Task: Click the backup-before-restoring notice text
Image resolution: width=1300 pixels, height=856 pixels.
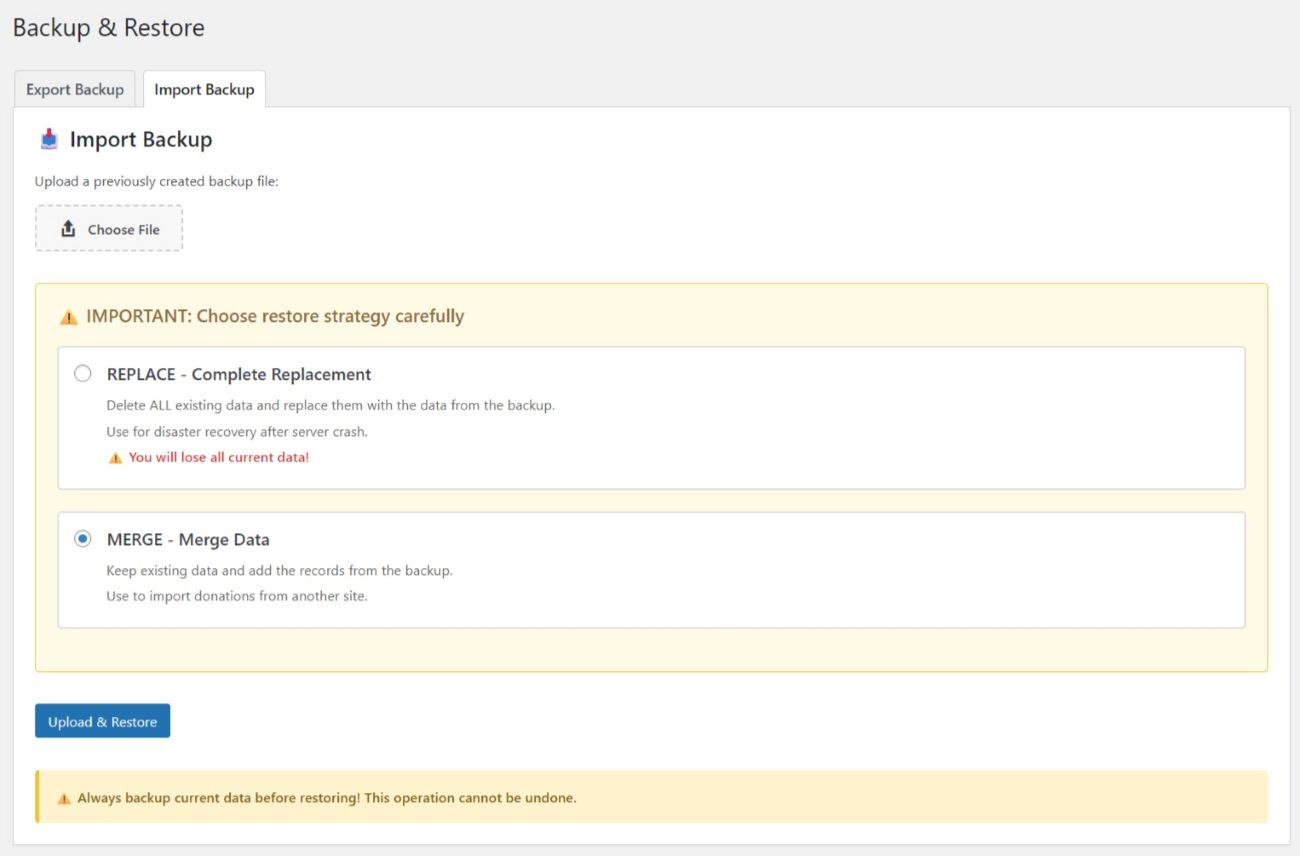Action: [x=320, y=797]
